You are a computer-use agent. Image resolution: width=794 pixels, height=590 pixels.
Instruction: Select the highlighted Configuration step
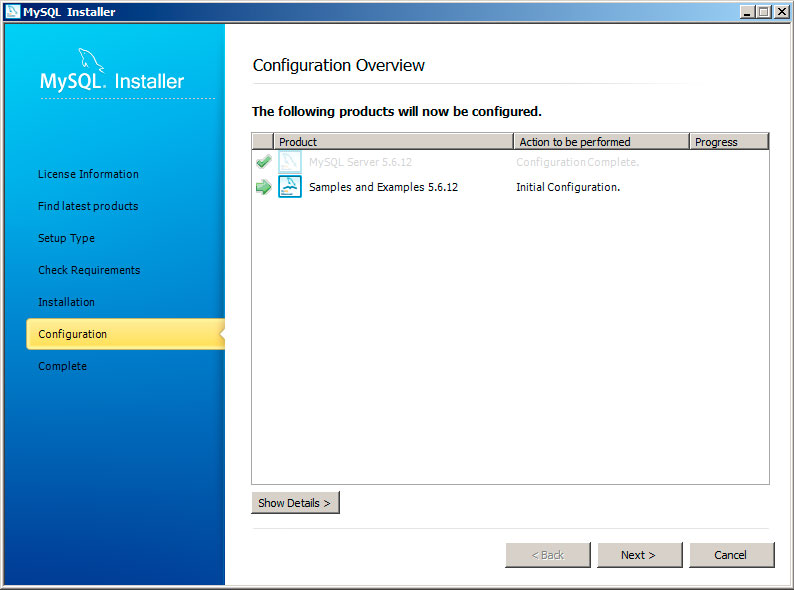125,334
